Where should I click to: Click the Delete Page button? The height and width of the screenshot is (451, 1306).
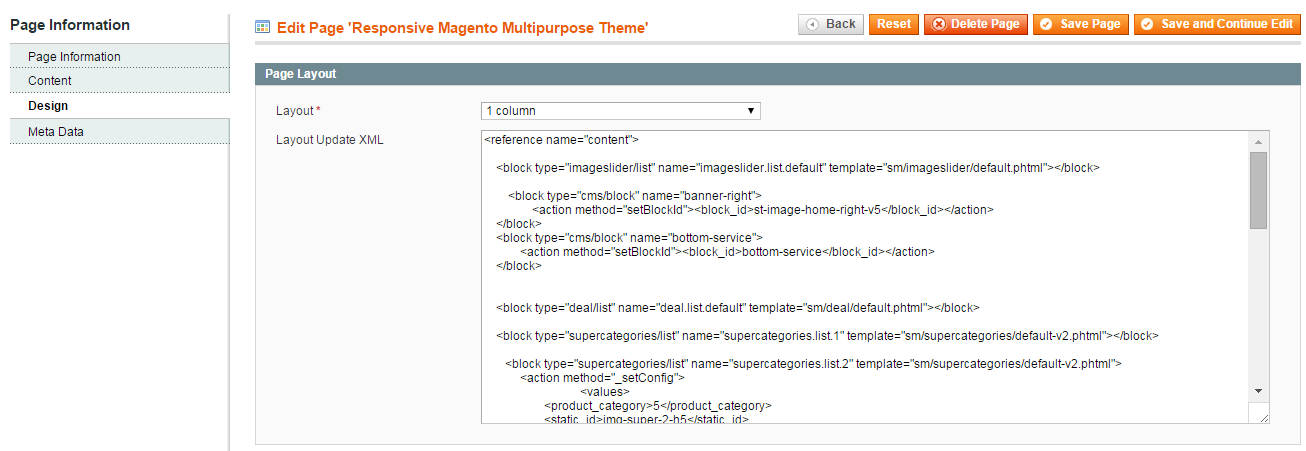point(975,24)
